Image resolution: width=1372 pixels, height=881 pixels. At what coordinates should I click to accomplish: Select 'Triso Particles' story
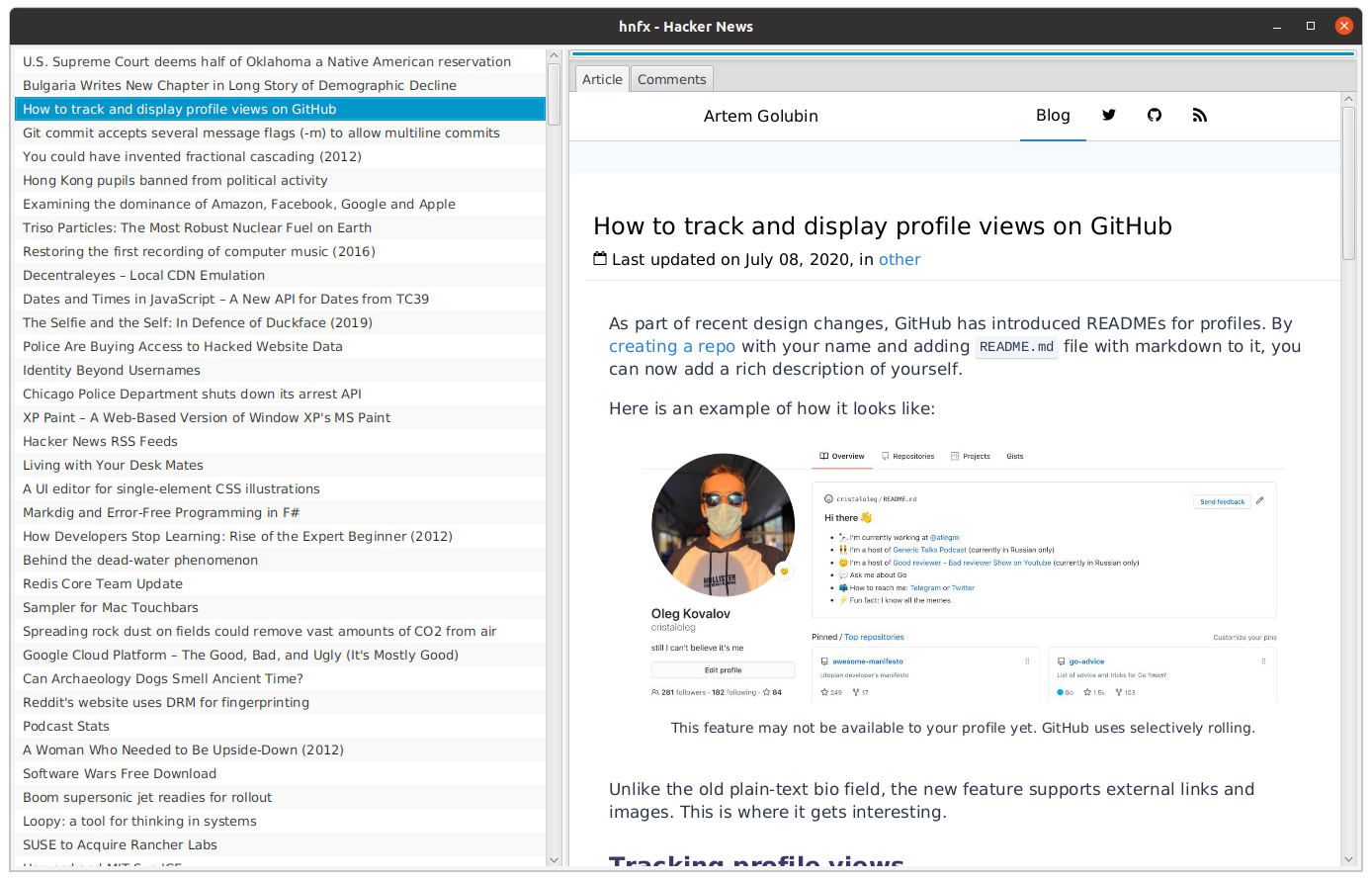click(x=280, y=227)
